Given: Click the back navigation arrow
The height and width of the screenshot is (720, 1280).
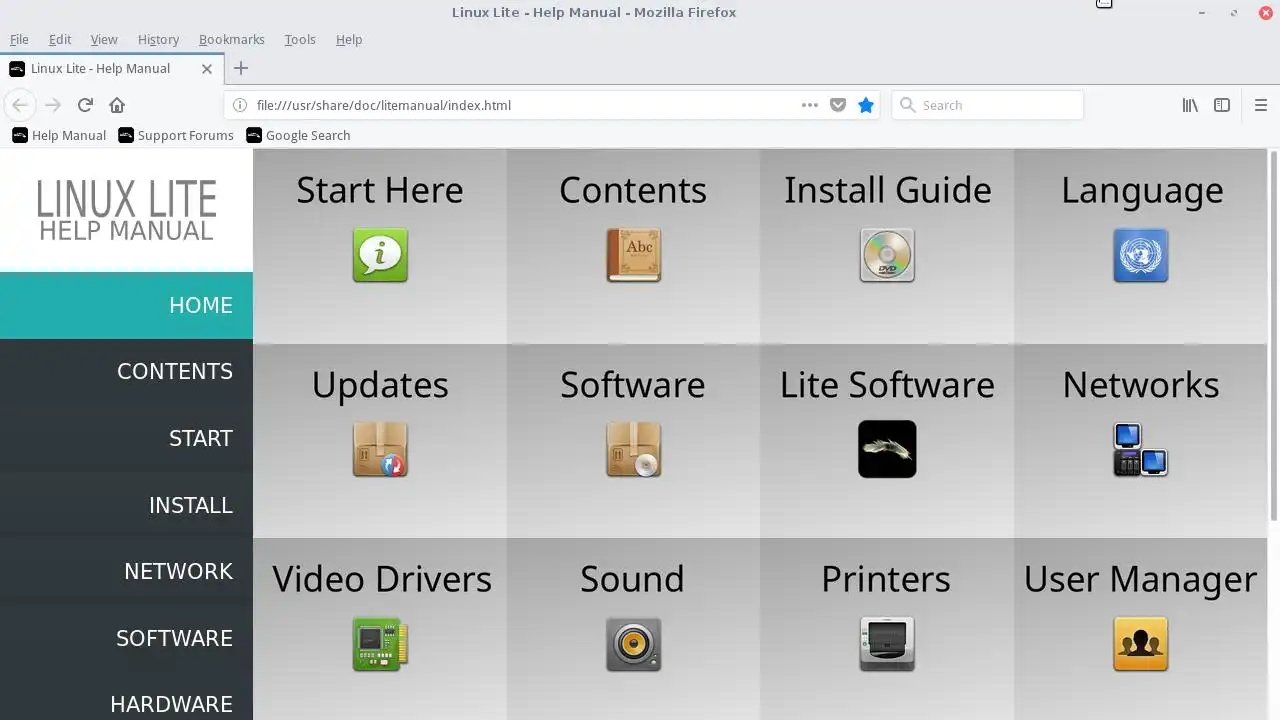Looking at the screenshot, I should [x=20, y=105].
